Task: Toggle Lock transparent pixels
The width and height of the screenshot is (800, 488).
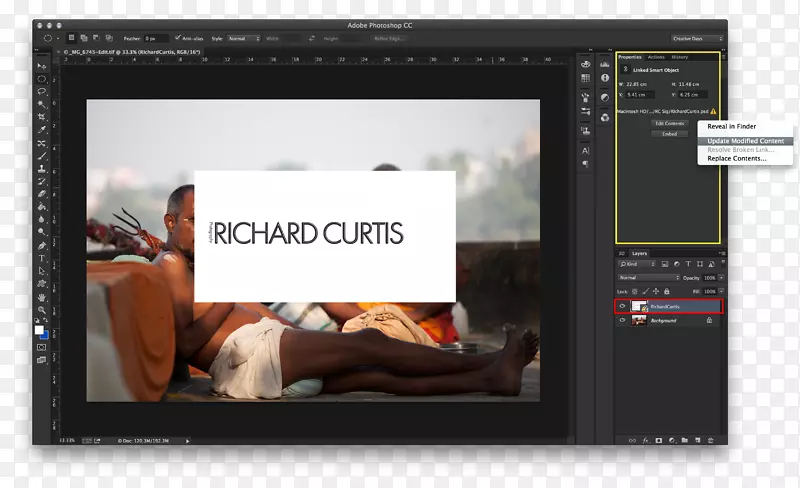Action: (x=635, y=291)
